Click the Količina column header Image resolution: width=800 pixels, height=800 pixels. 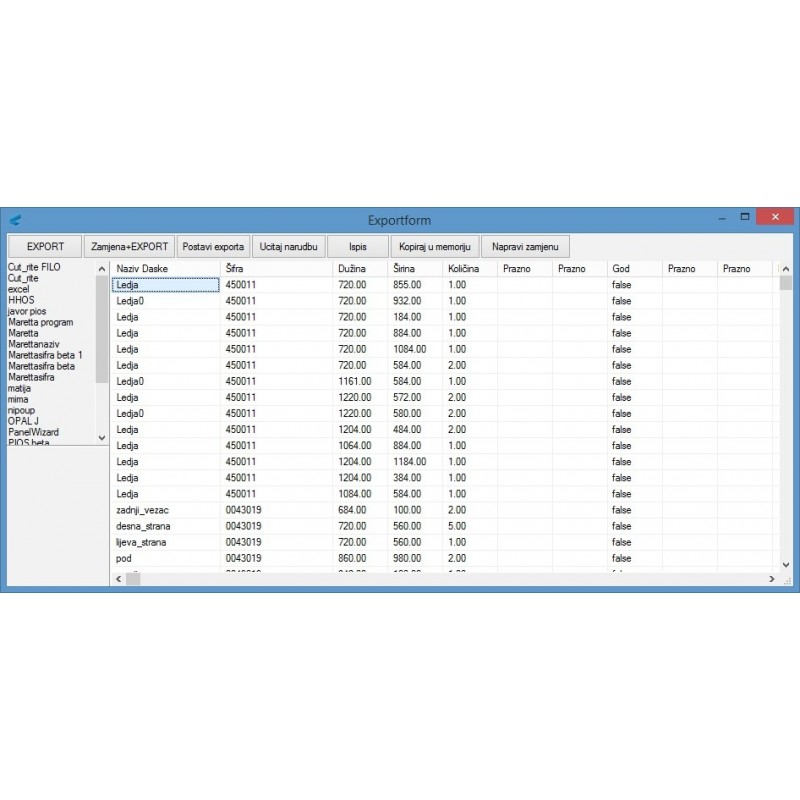462,269
